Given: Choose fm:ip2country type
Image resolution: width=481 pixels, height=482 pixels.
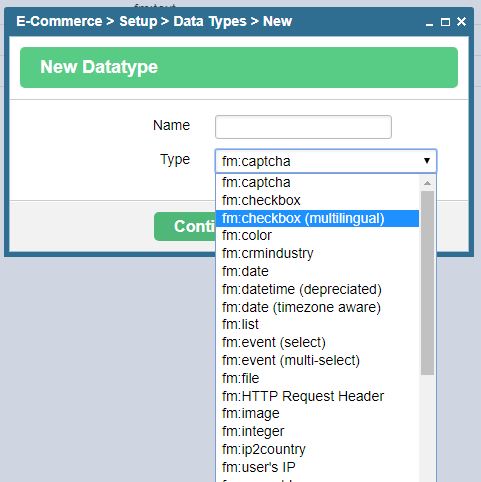Looking at the screenshot, I should pyautogui.click(x=317, y=450).
